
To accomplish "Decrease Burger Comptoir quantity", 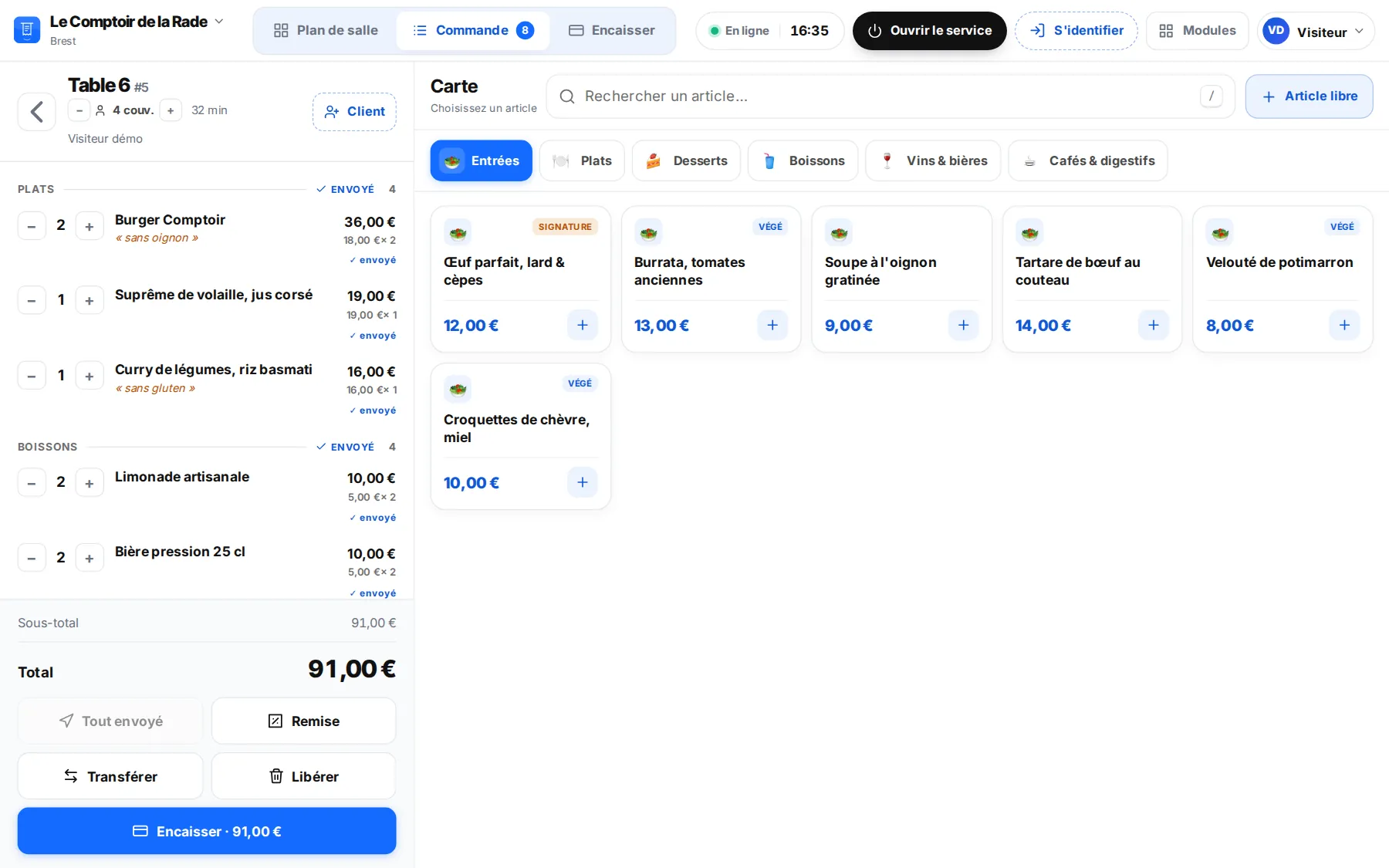I will (32, 226).
